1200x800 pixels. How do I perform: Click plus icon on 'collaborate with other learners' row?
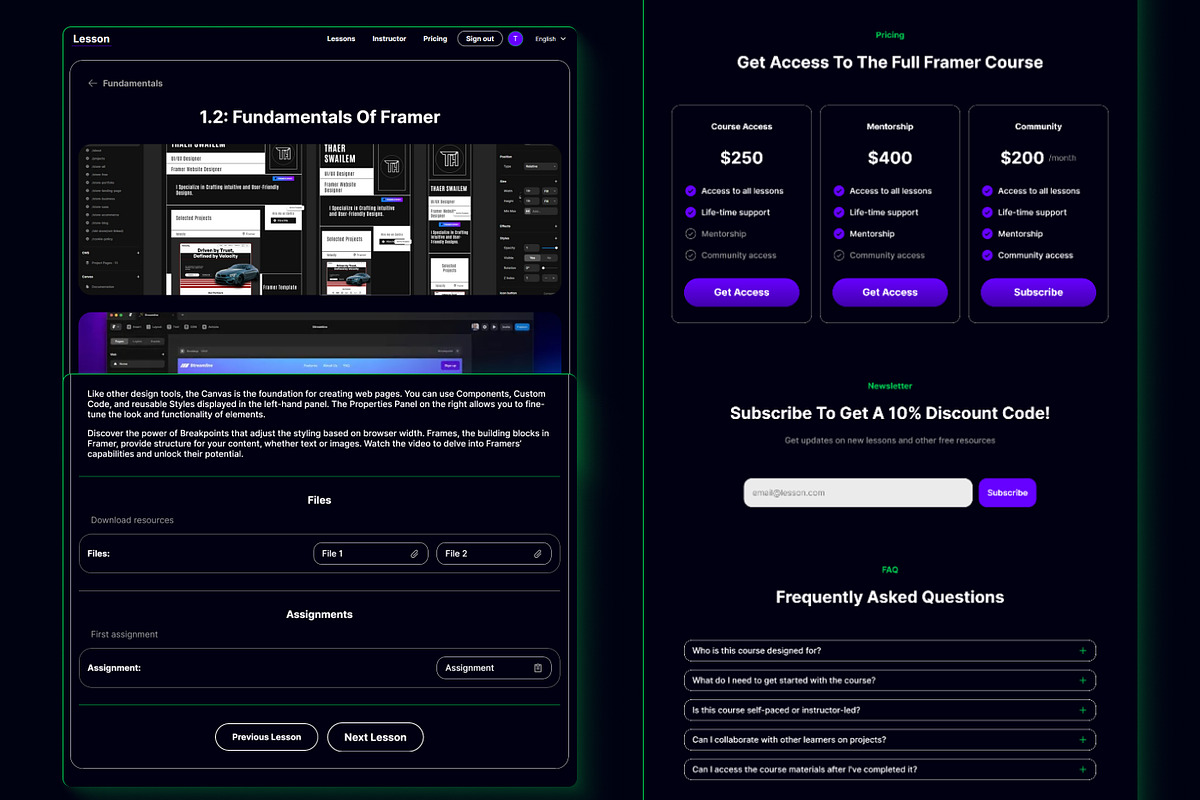[x=1083, y=740]
